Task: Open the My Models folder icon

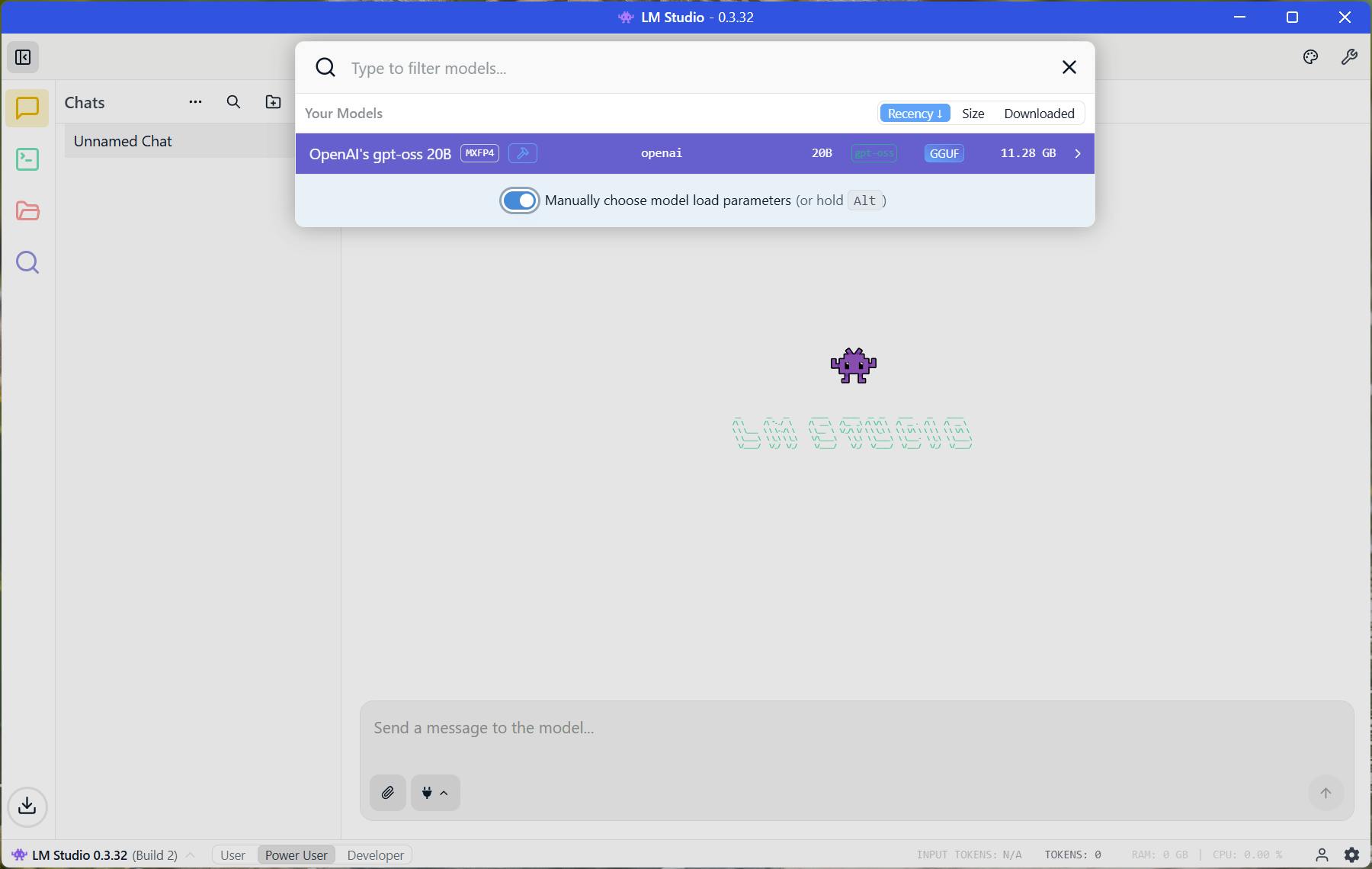Action: pos(27,211)
